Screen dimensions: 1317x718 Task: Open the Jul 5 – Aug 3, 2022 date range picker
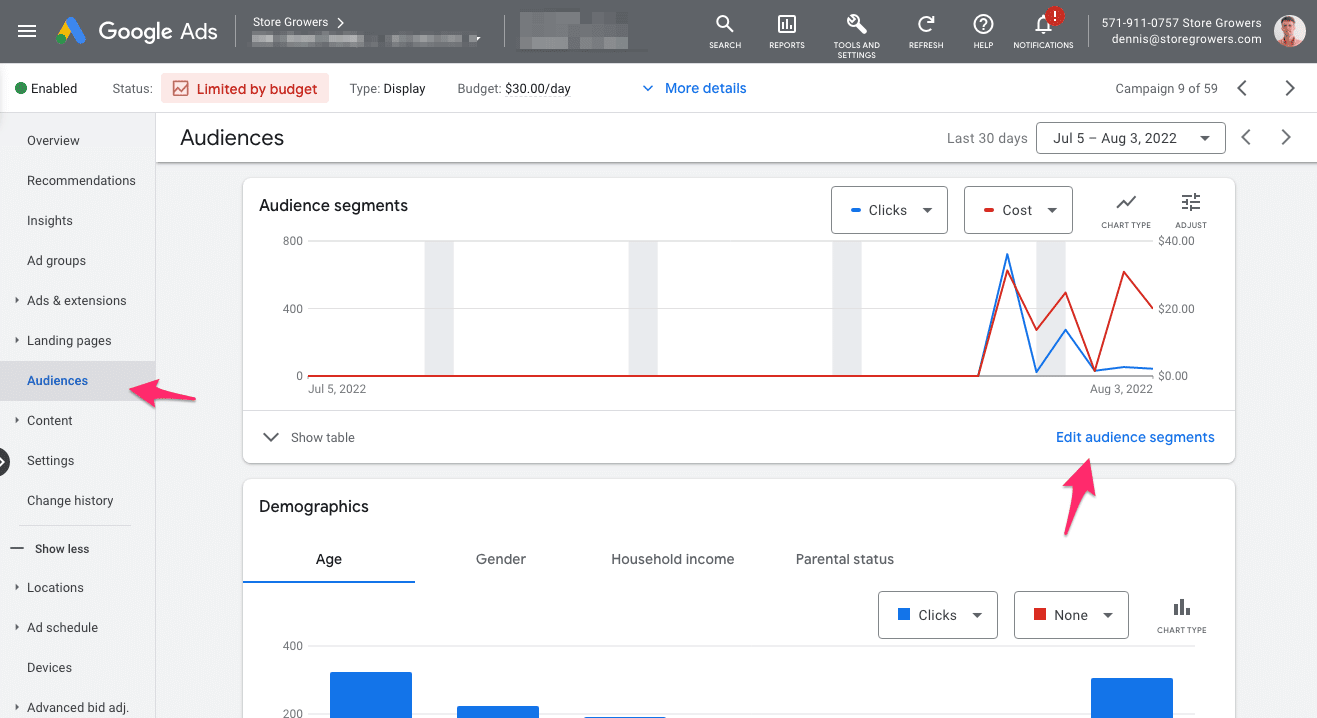pos(1131,138)
